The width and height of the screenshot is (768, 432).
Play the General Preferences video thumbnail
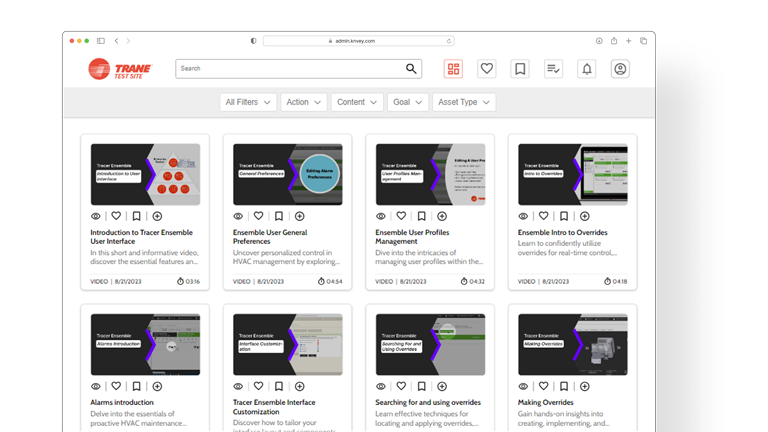click(288, 174)
